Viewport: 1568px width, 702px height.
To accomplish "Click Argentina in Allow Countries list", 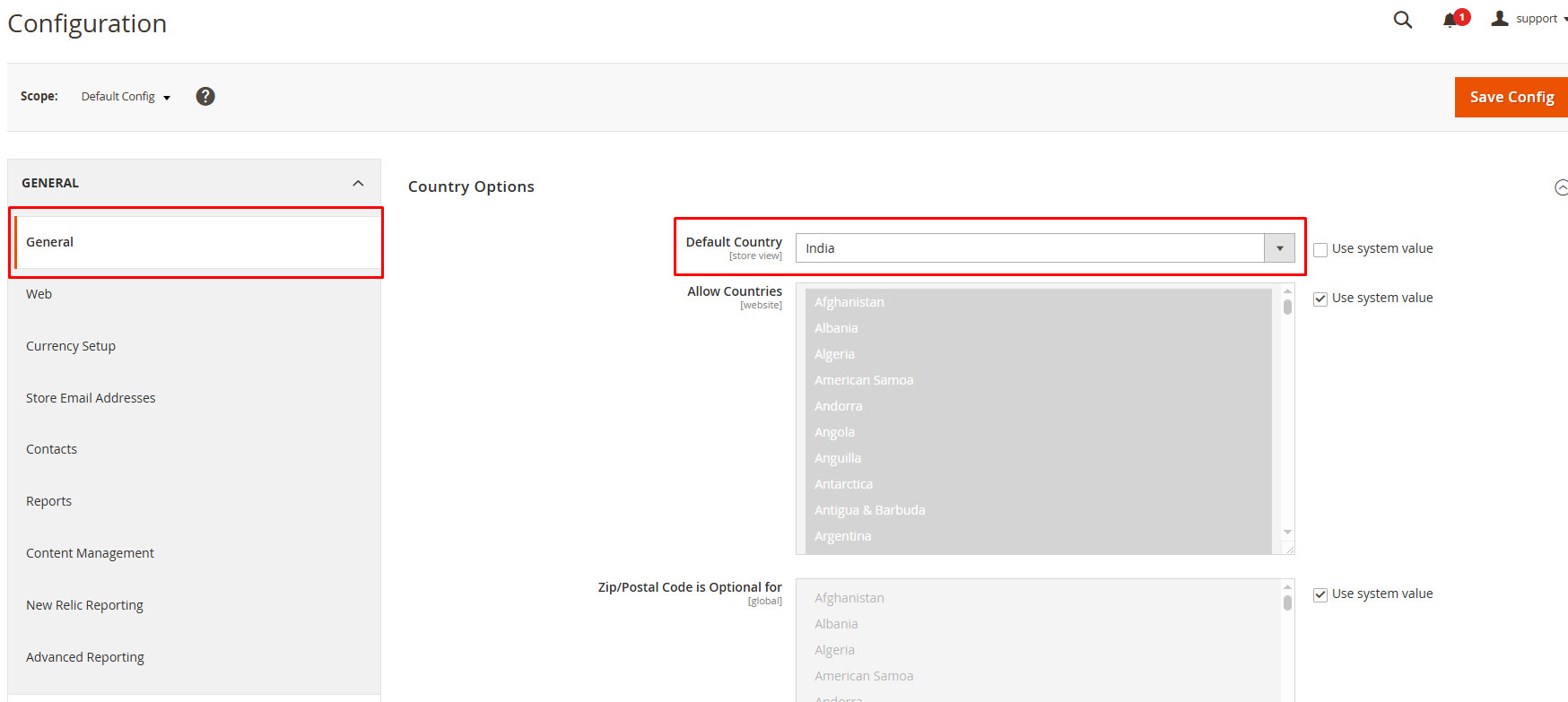I will point(1038,536).
